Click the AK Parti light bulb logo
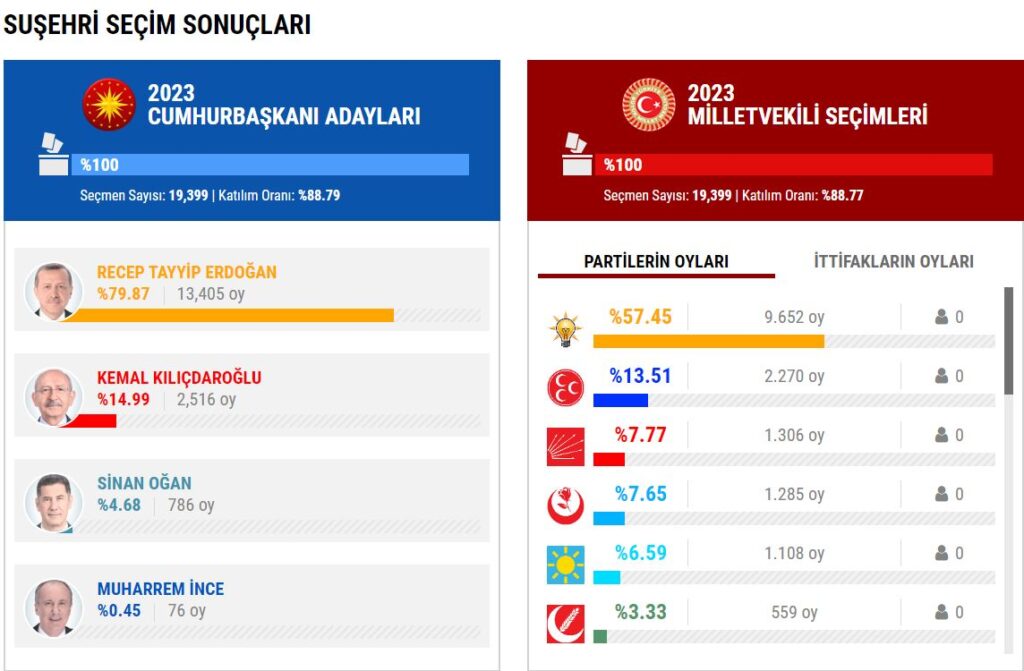This screenshot has width=1024, height=671. tap(566, 329)
